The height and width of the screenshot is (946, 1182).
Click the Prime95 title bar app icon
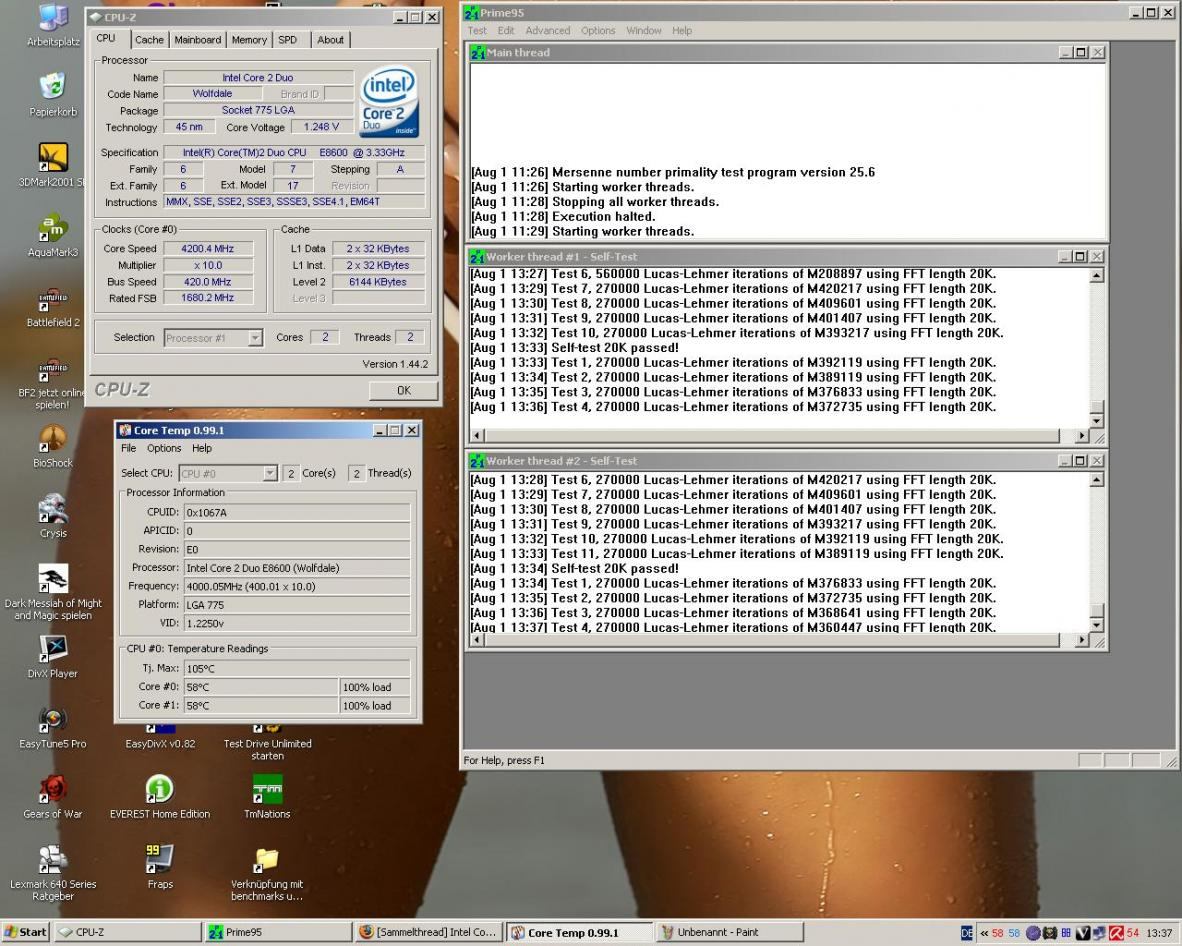tap(471, 13)
